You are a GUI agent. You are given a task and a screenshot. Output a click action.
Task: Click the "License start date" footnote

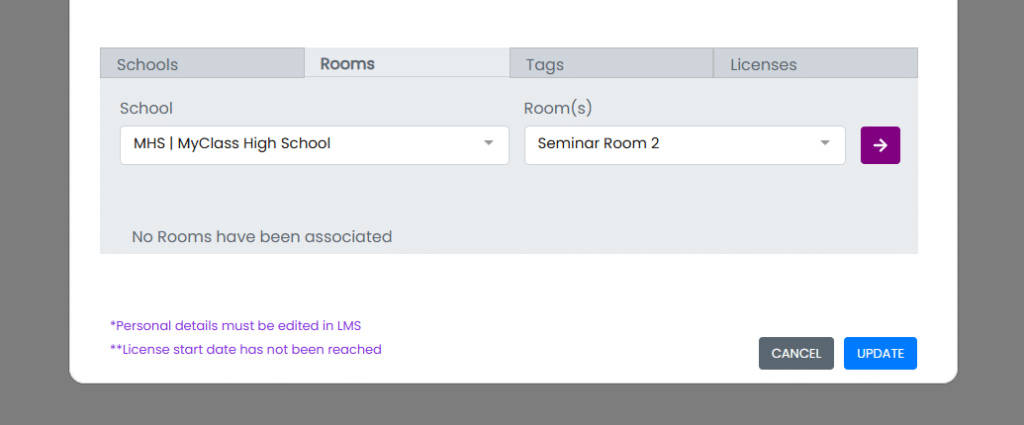(x=246, y=349)
